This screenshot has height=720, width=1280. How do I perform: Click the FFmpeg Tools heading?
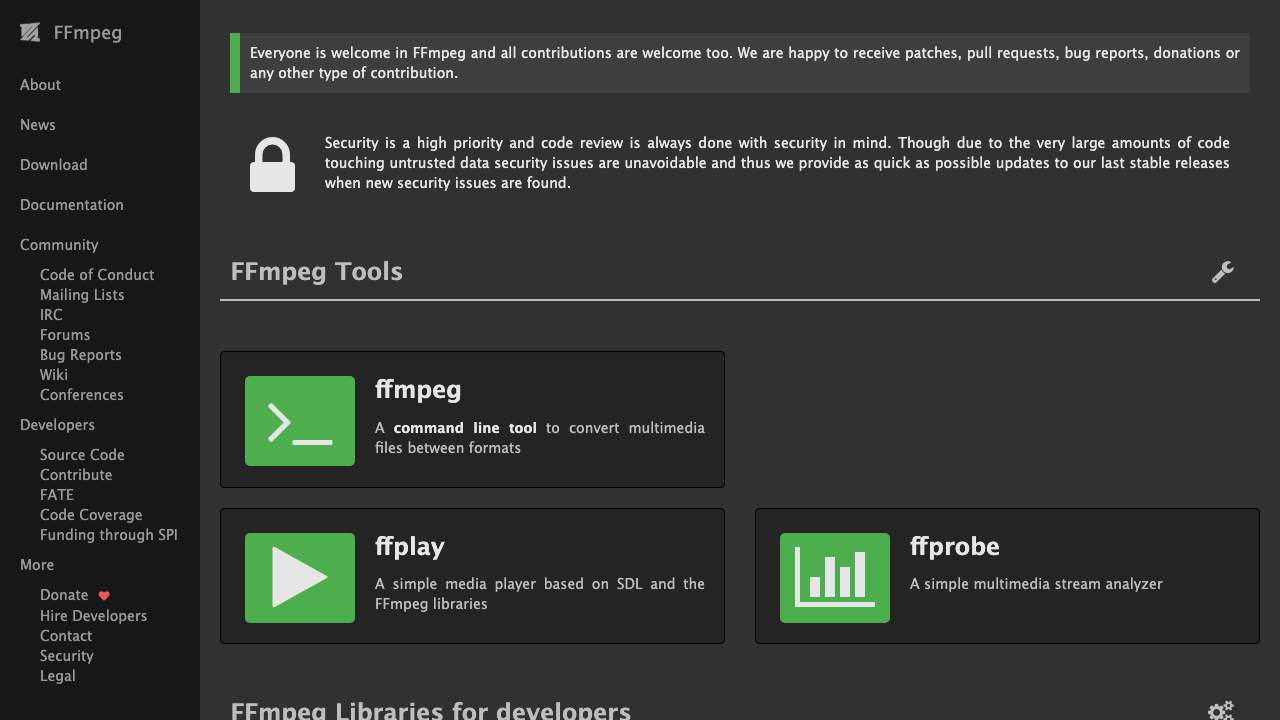point(317,272)
